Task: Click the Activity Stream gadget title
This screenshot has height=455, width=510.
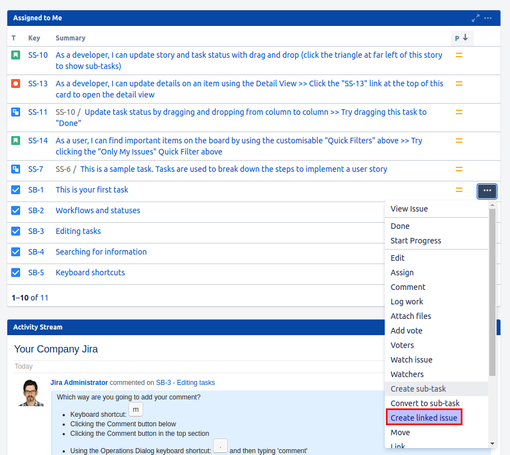Action: (38, 327)
